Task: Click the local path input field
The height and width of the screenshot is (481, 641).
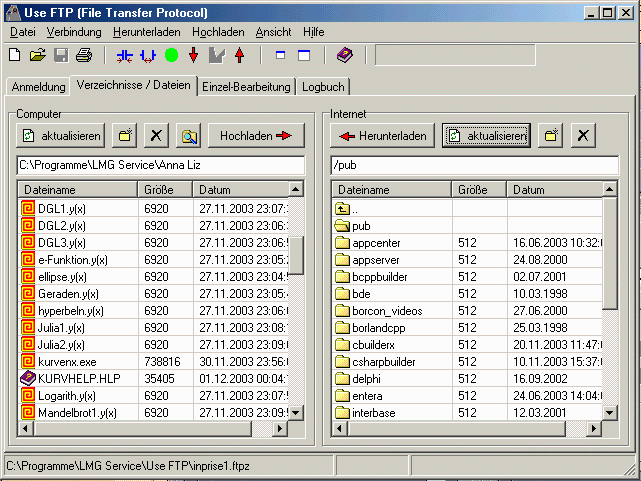Action: point(160,164)
